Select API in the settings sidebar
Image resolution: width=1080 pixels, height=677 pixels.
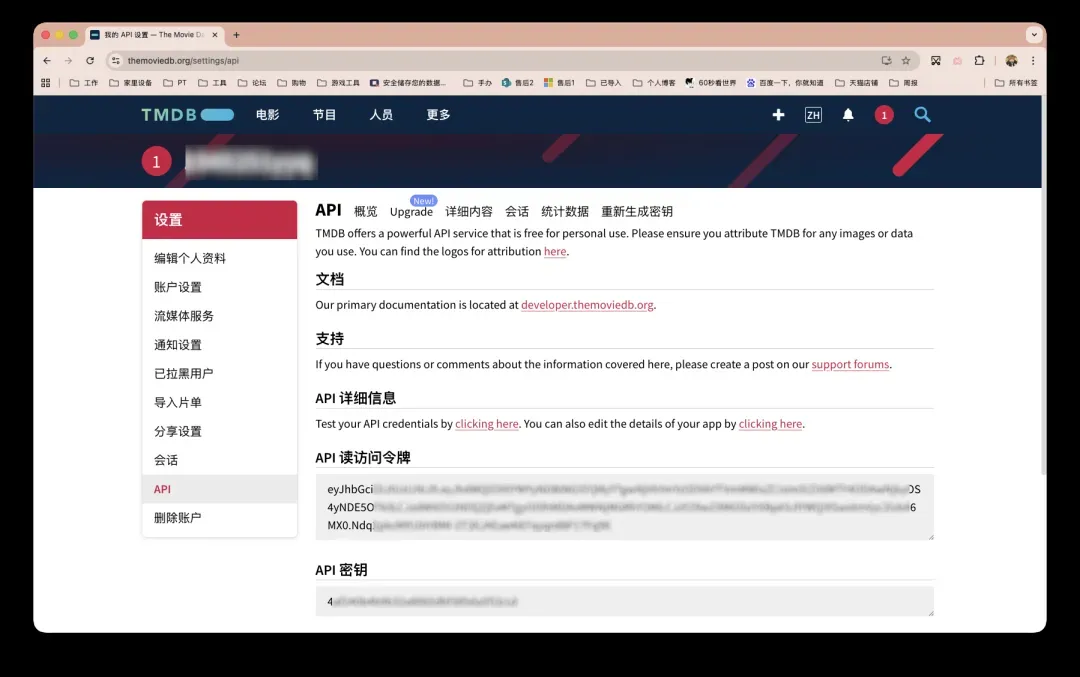coord(220,489)
